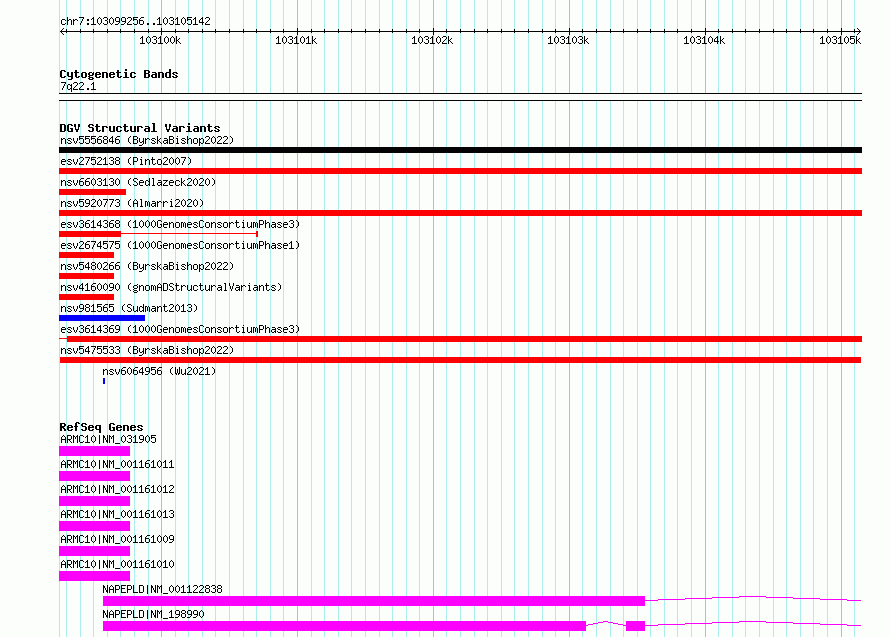Click the 103101k ruler tick label
The width and height of the screenshot is (890, 637).
296,40
